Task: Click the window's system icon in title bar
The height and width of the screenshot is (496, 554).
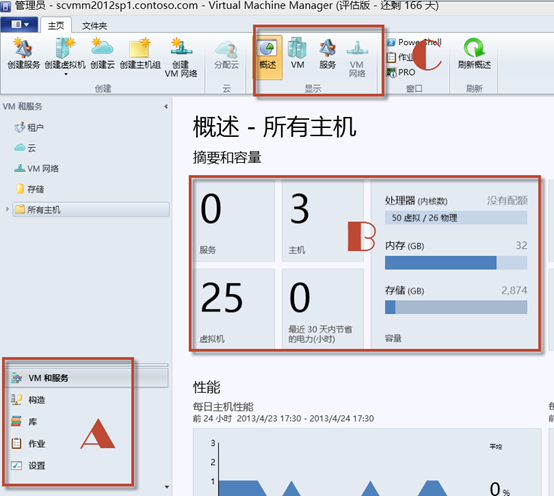Action: point(5,6)
